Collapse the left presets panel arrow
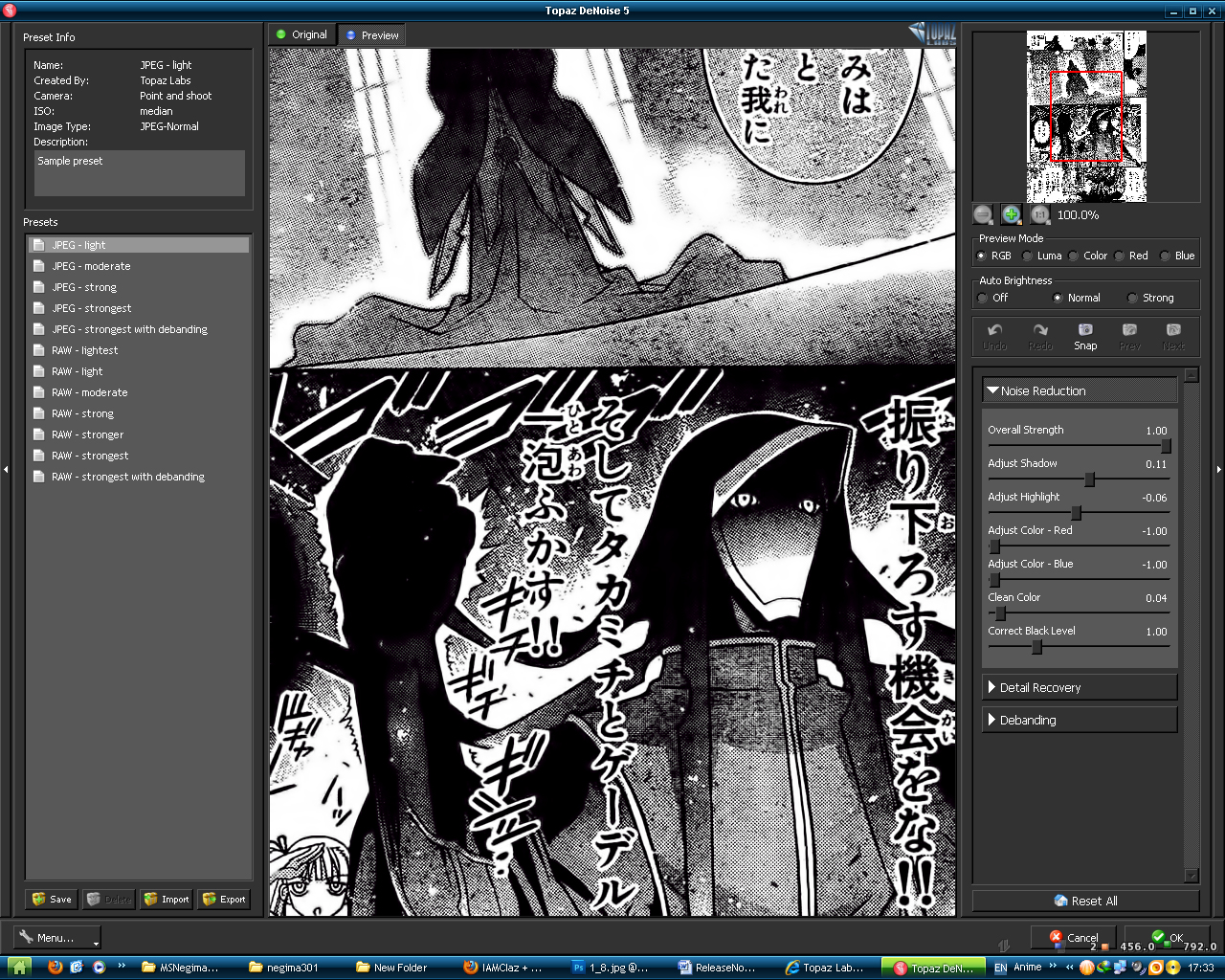The image size is (1225, 980). coord(6,469)
